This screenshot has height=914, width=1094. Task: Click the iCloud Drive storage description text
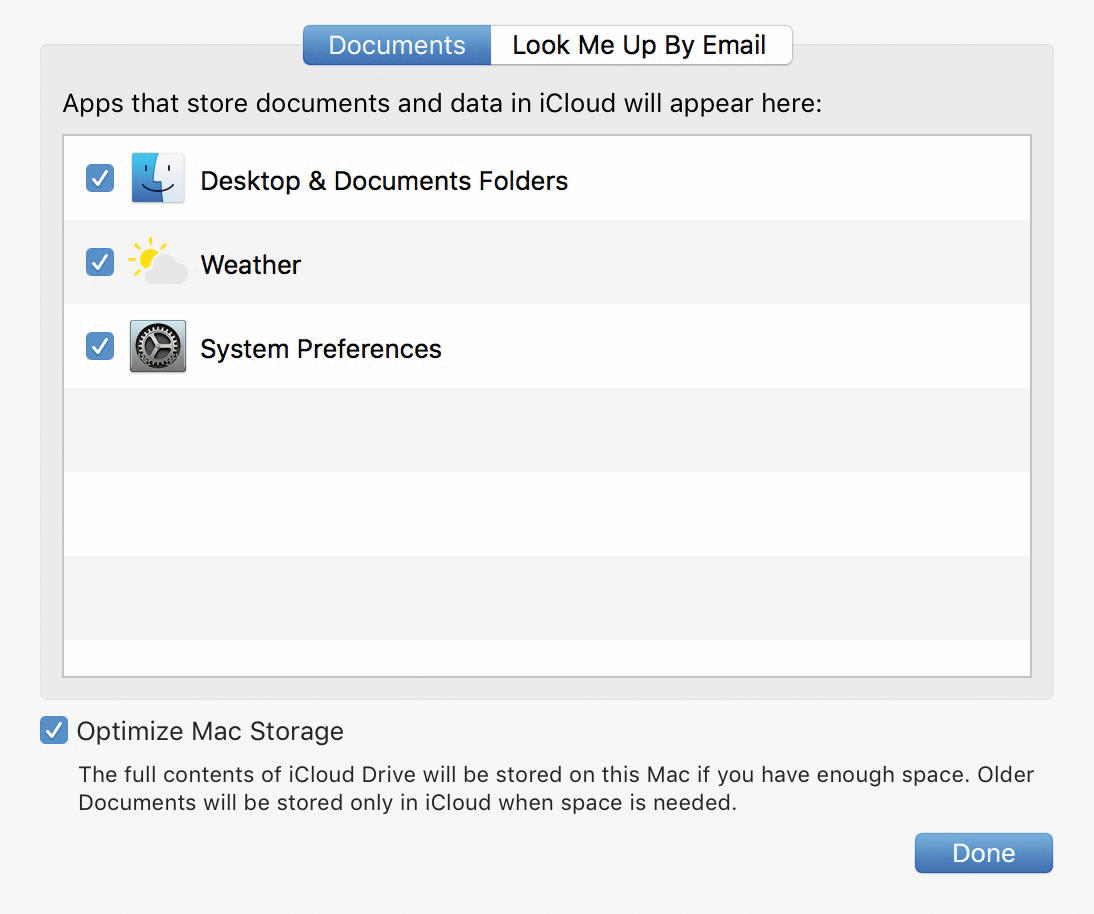coord(556,788)
